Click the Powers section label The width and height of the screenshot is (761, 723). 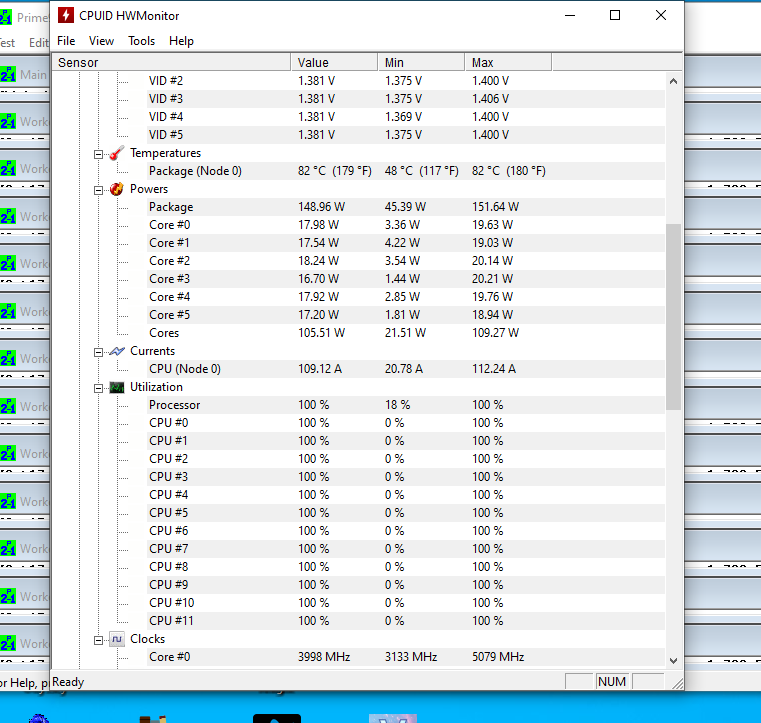pos(149,189)
